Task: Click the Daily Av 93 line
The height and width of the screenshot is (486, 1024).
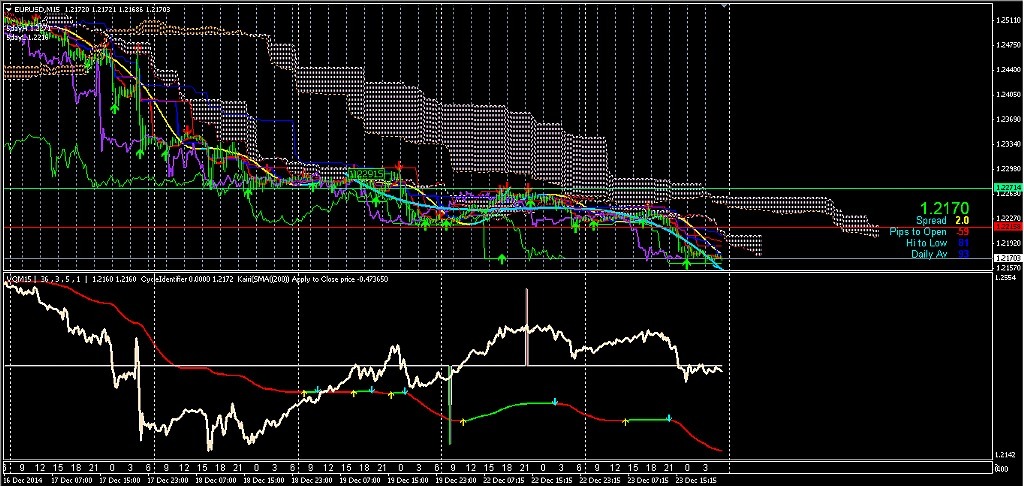Action: point(940,253)
